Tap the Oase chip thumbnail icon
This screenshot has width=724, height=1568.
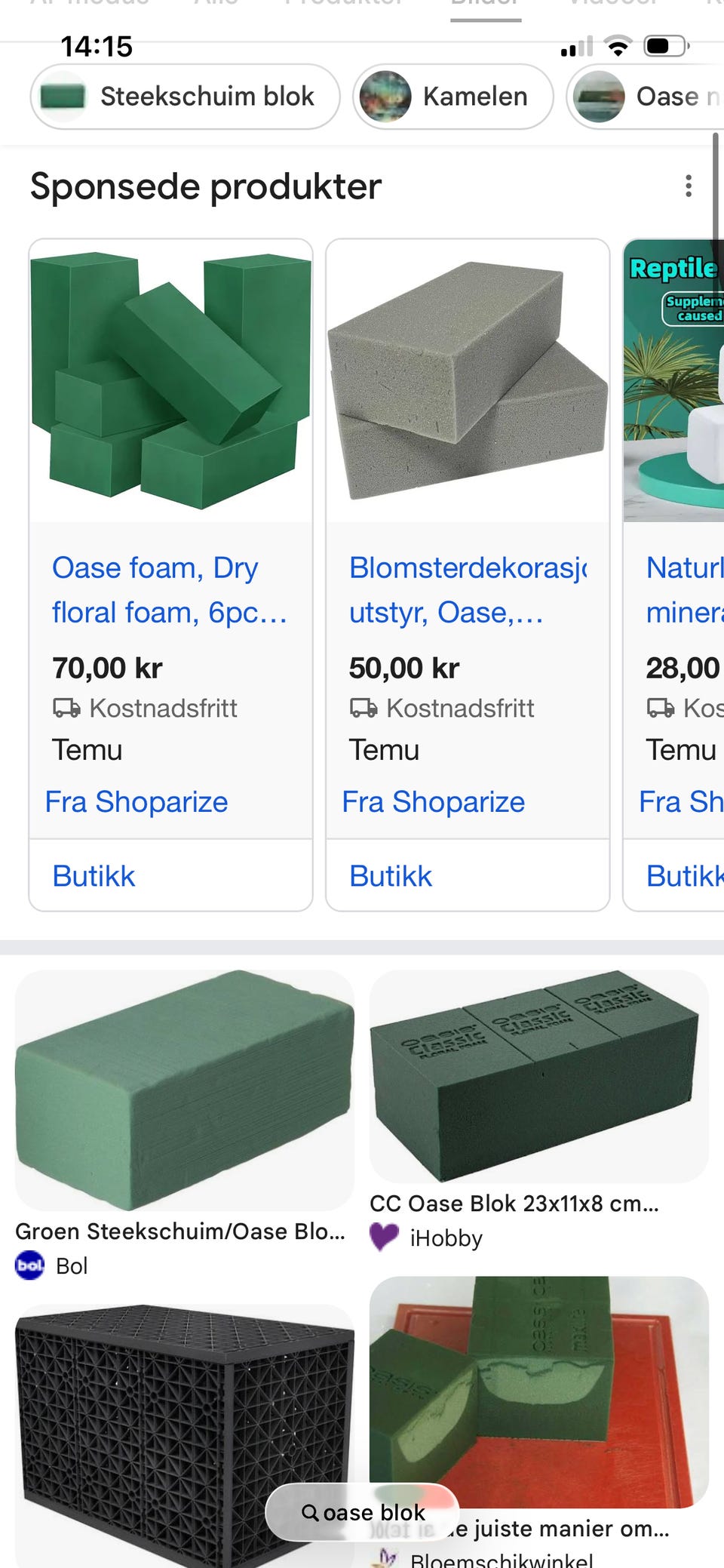tap(599, 97)
